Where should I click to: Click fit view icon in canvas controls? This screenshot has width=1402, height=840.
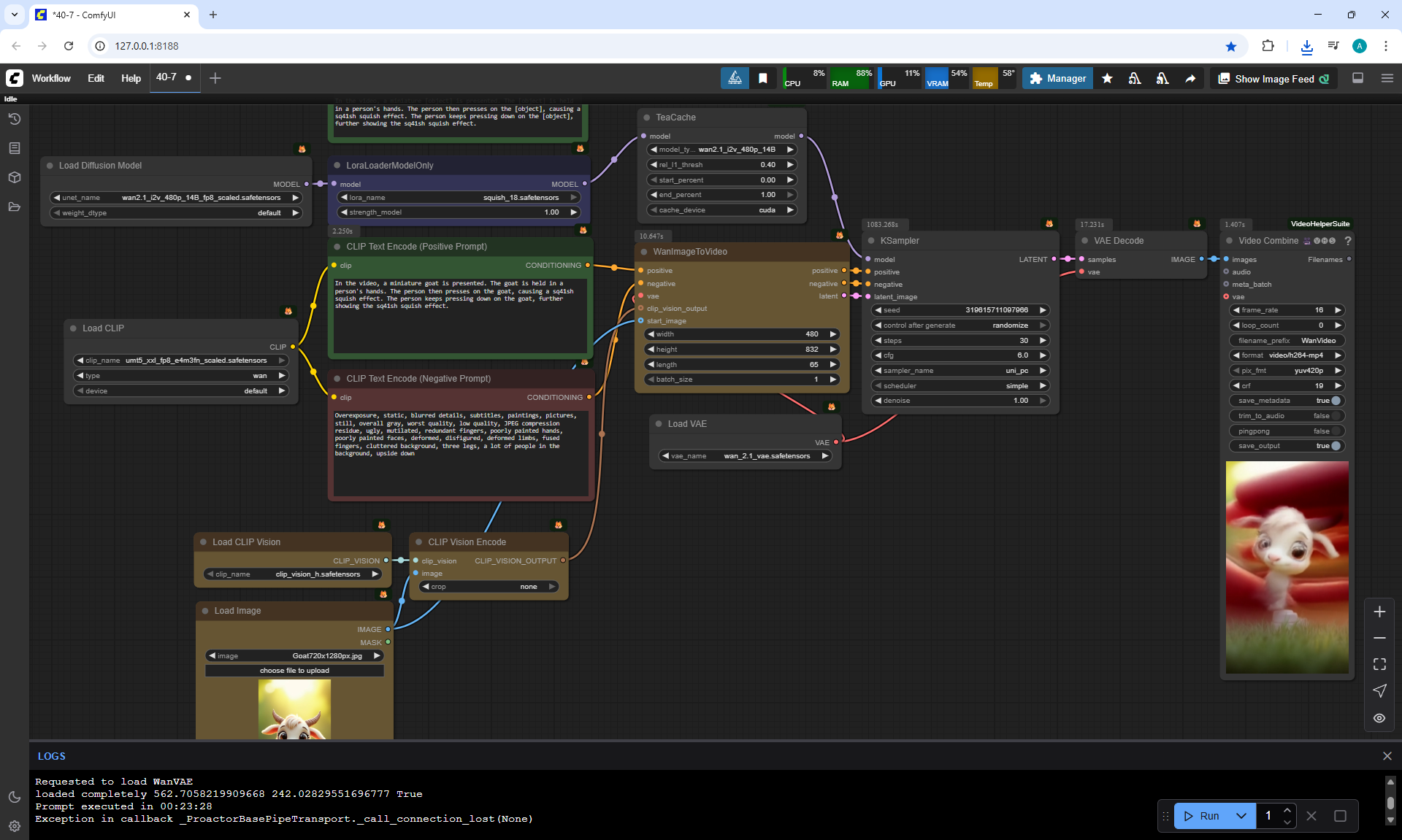[1379, 664]
